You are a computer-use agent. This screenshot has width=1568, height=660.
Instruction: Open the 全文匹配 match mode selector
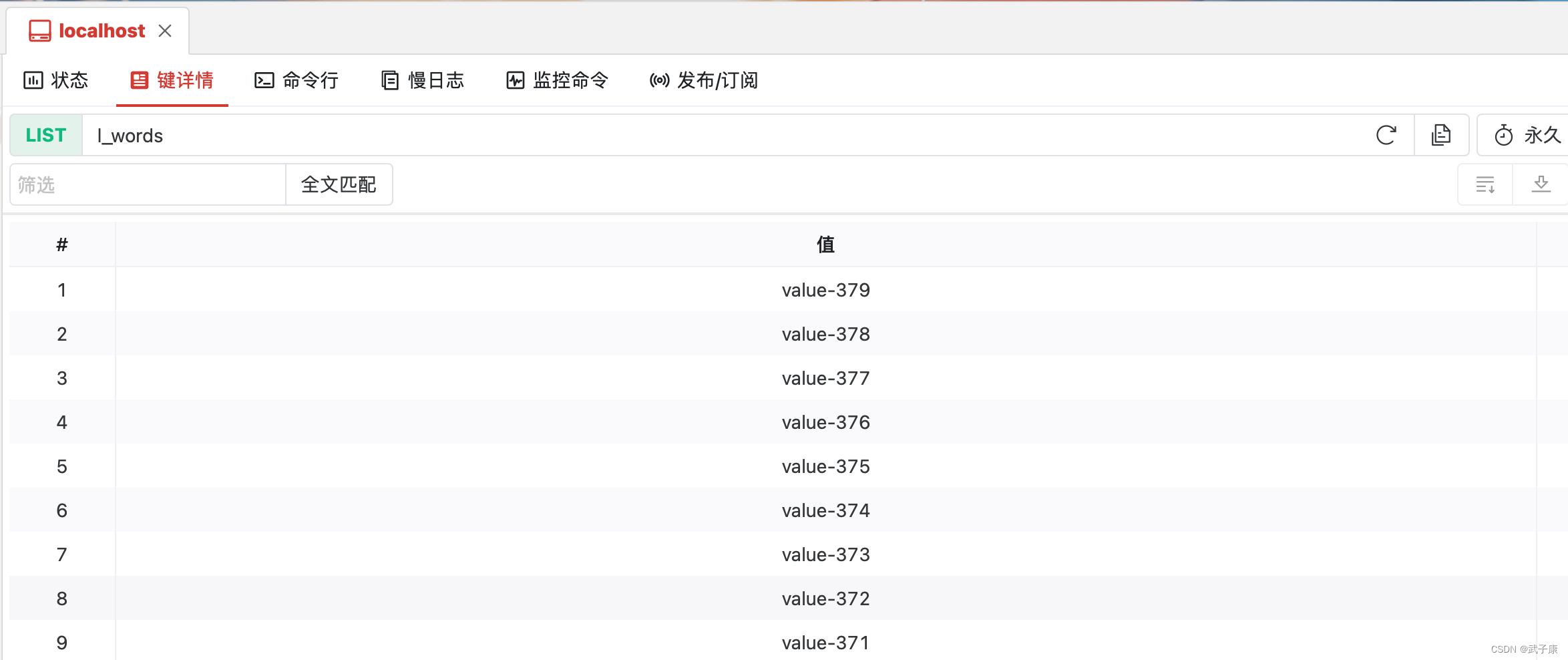tap(339, 184)
